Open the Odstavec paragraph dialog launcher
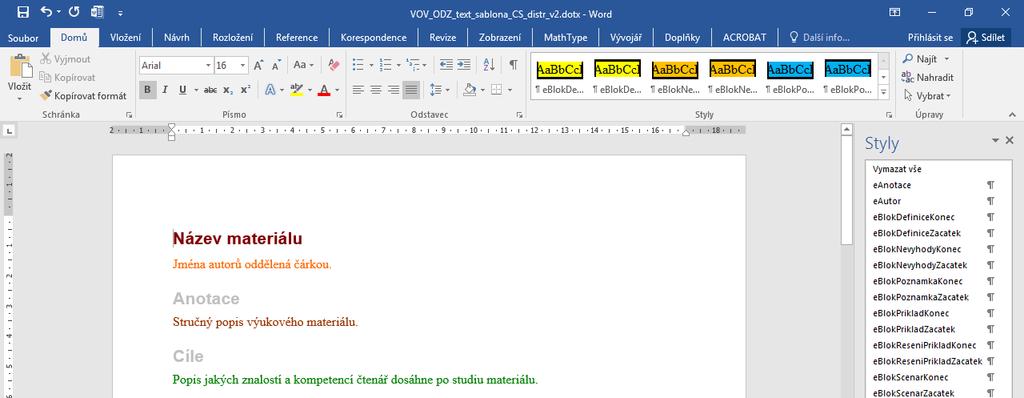This screenshot has width=1024, height=398. coord(519,115)
